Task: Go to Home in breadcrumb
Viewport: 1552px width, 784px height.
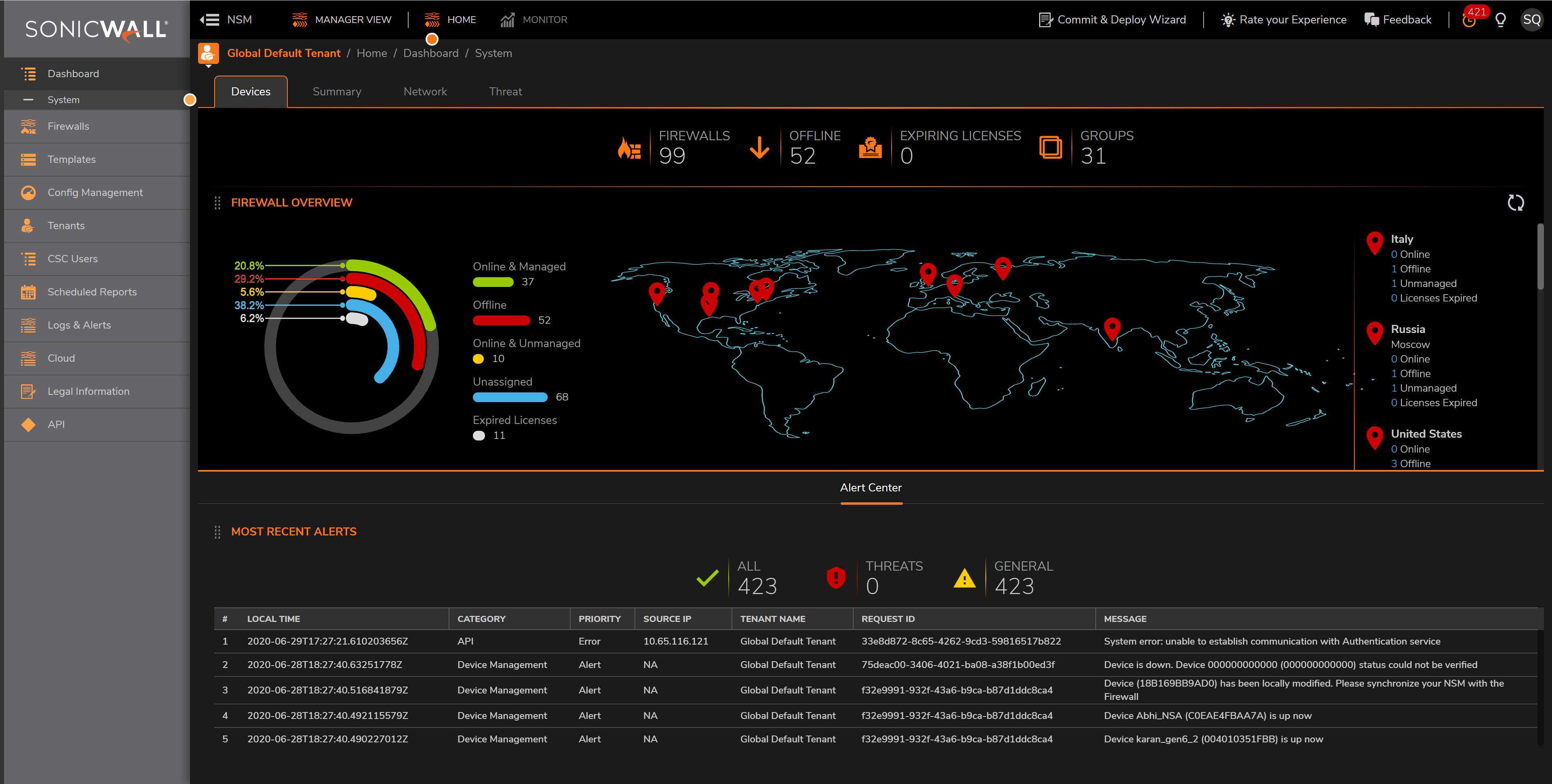Action: (x=372, y=54)
